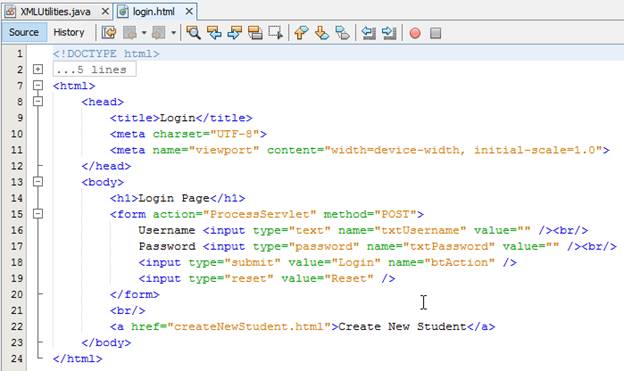Click the '</head>' closing tag
This screenshot has height=371, width=624.
(106, 166)
